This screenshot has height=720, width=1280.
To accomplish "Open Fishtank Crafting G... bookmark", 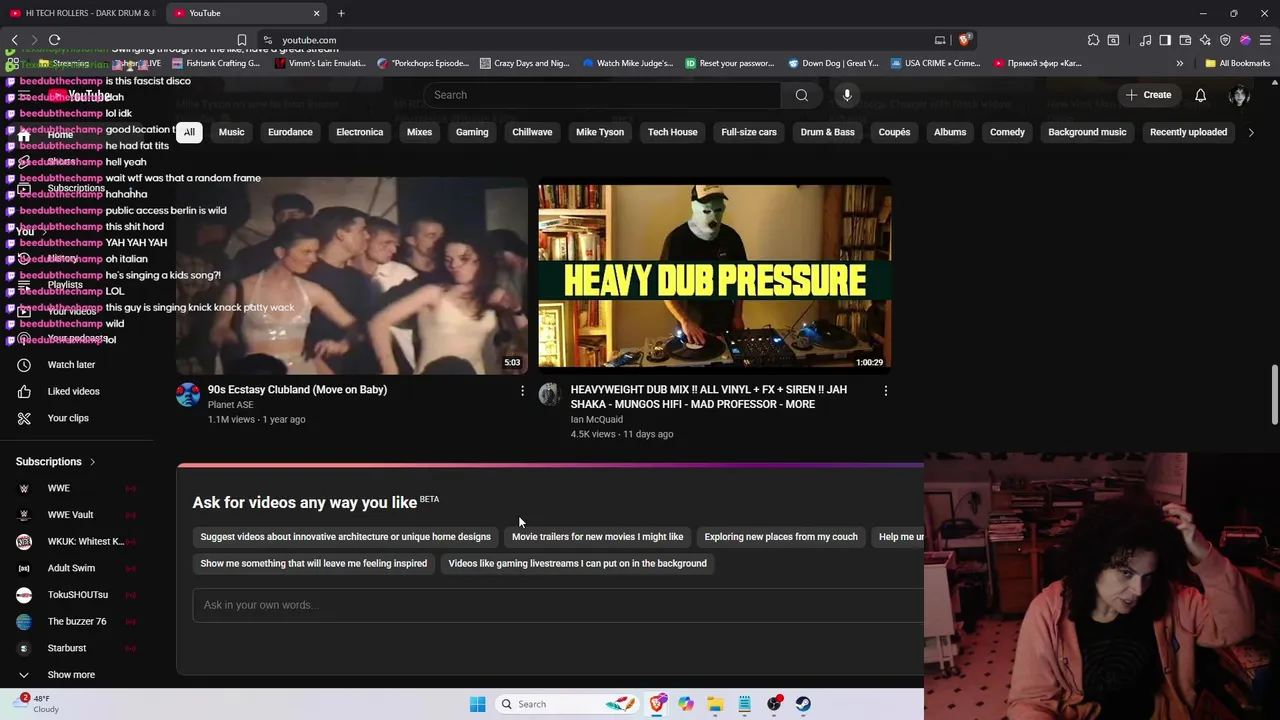I will click(215, 63).
